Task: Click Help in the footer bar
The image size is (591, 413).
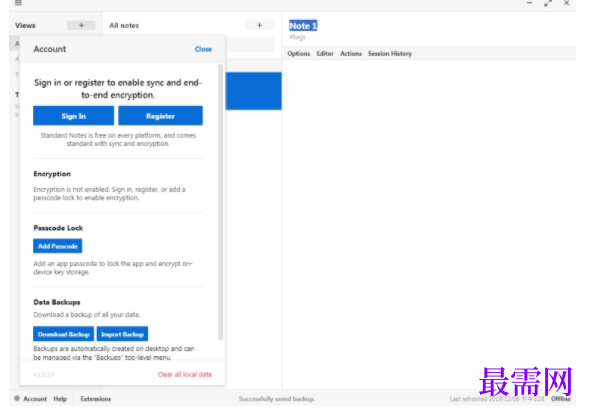Action: coord(60,399)
